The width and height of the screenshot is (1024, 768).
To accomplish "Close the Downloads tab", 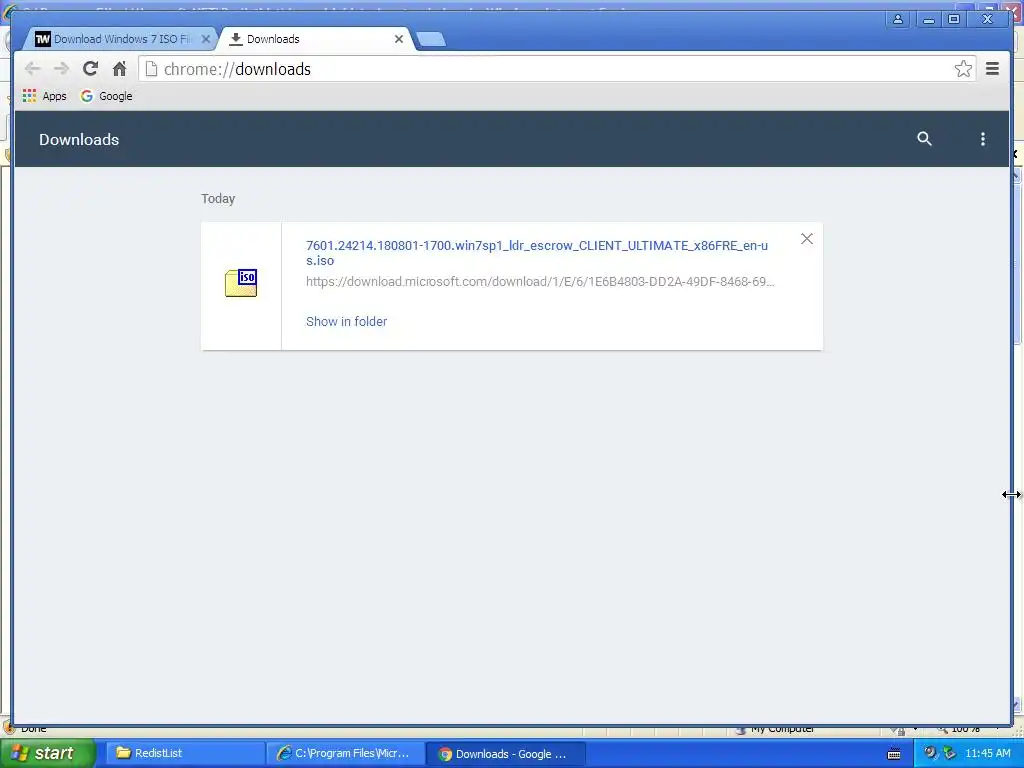I will [x=399, y=39].
